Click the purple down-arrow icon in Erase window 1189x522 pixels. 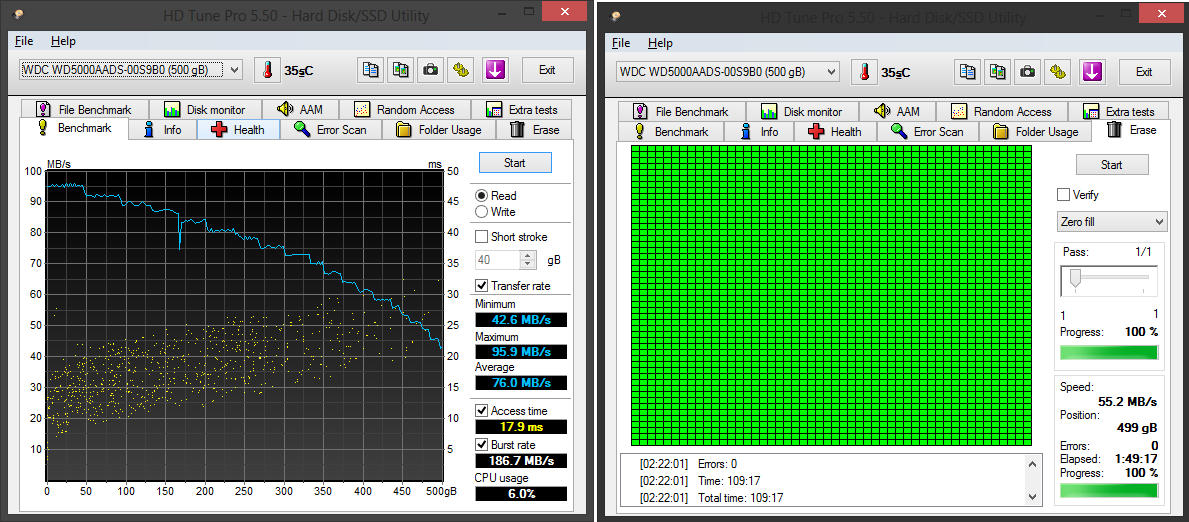[x=1092, y=71]
